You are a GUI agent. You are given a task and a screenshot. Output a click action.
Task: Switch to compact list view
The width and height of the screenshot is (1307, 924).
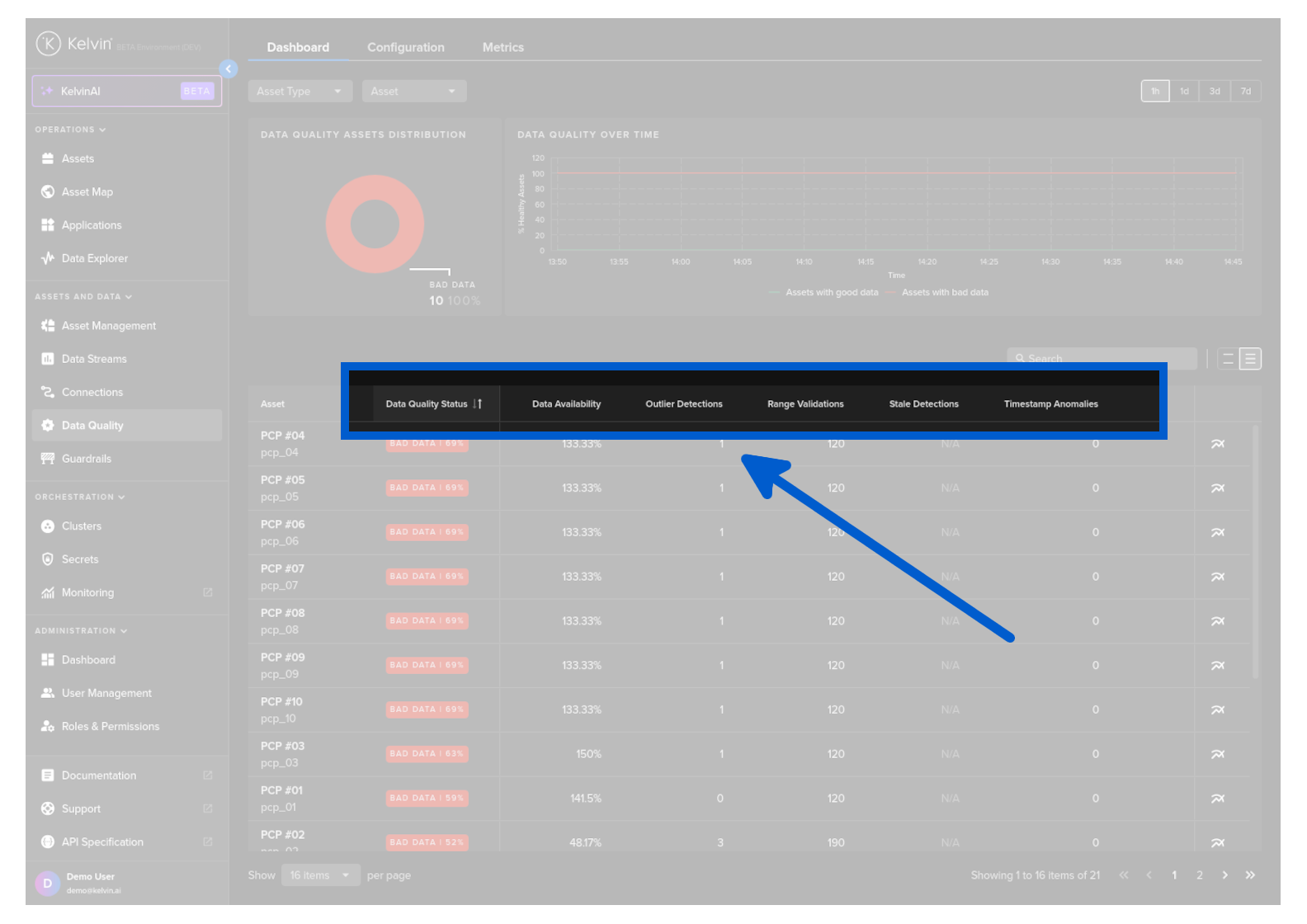(1228, 359)
